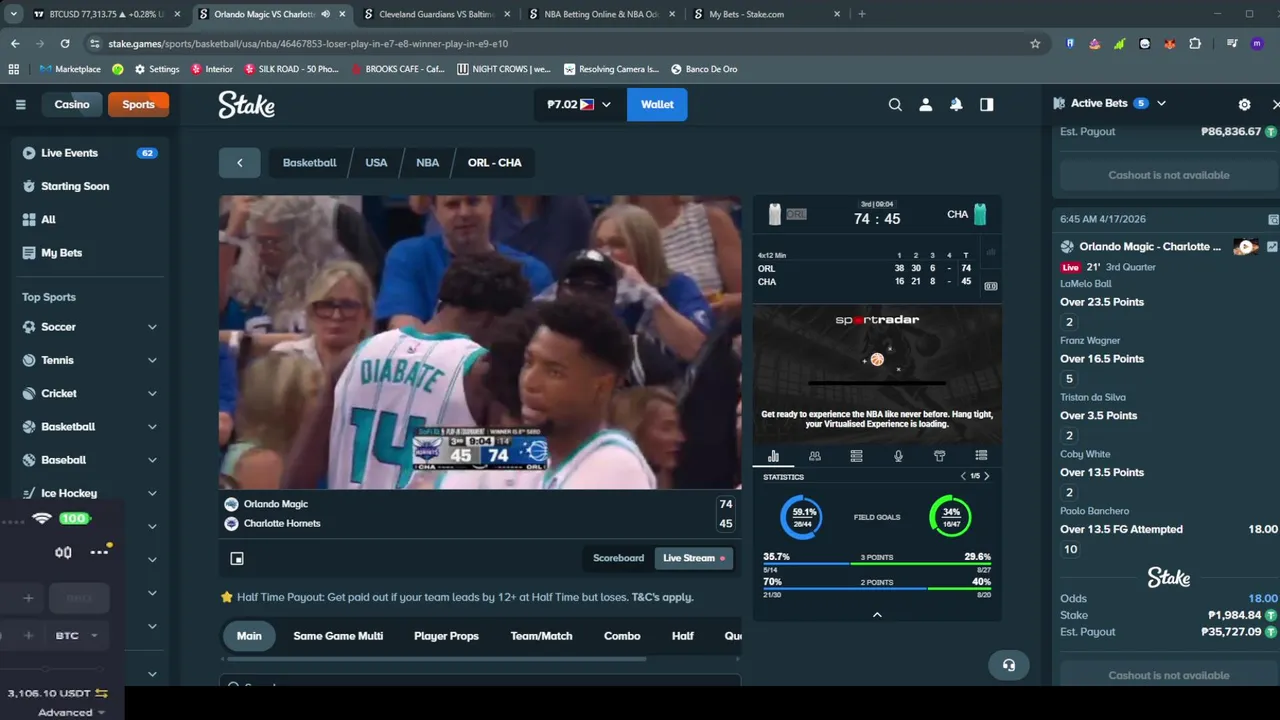Image resolution: width=1280 pixels, height=720 pixels.
Task: Open the BTC currency dropdown in overlay
Action: (x=76, y=635)
